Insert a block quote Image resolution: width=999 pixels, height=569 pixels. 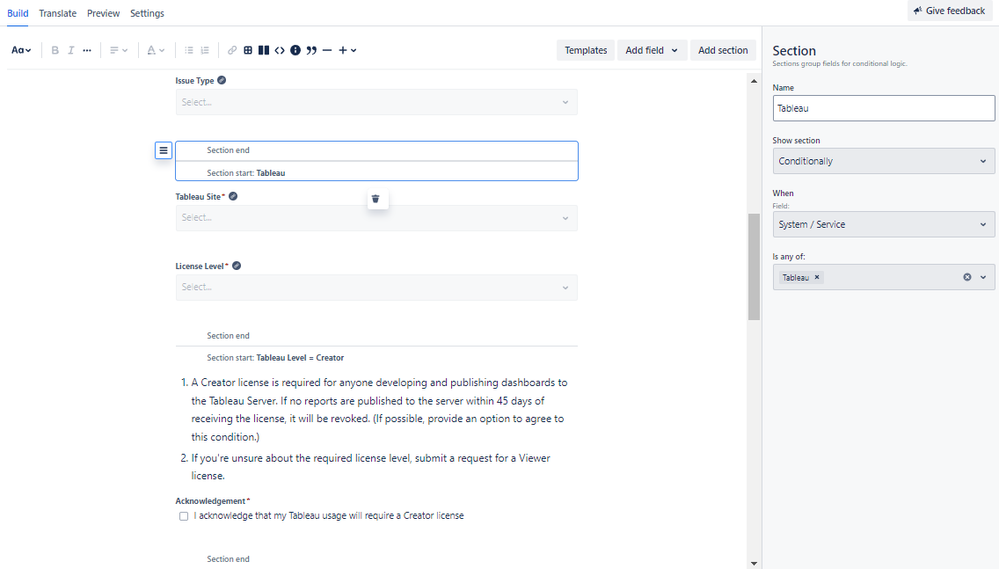(x=312, y=50)
